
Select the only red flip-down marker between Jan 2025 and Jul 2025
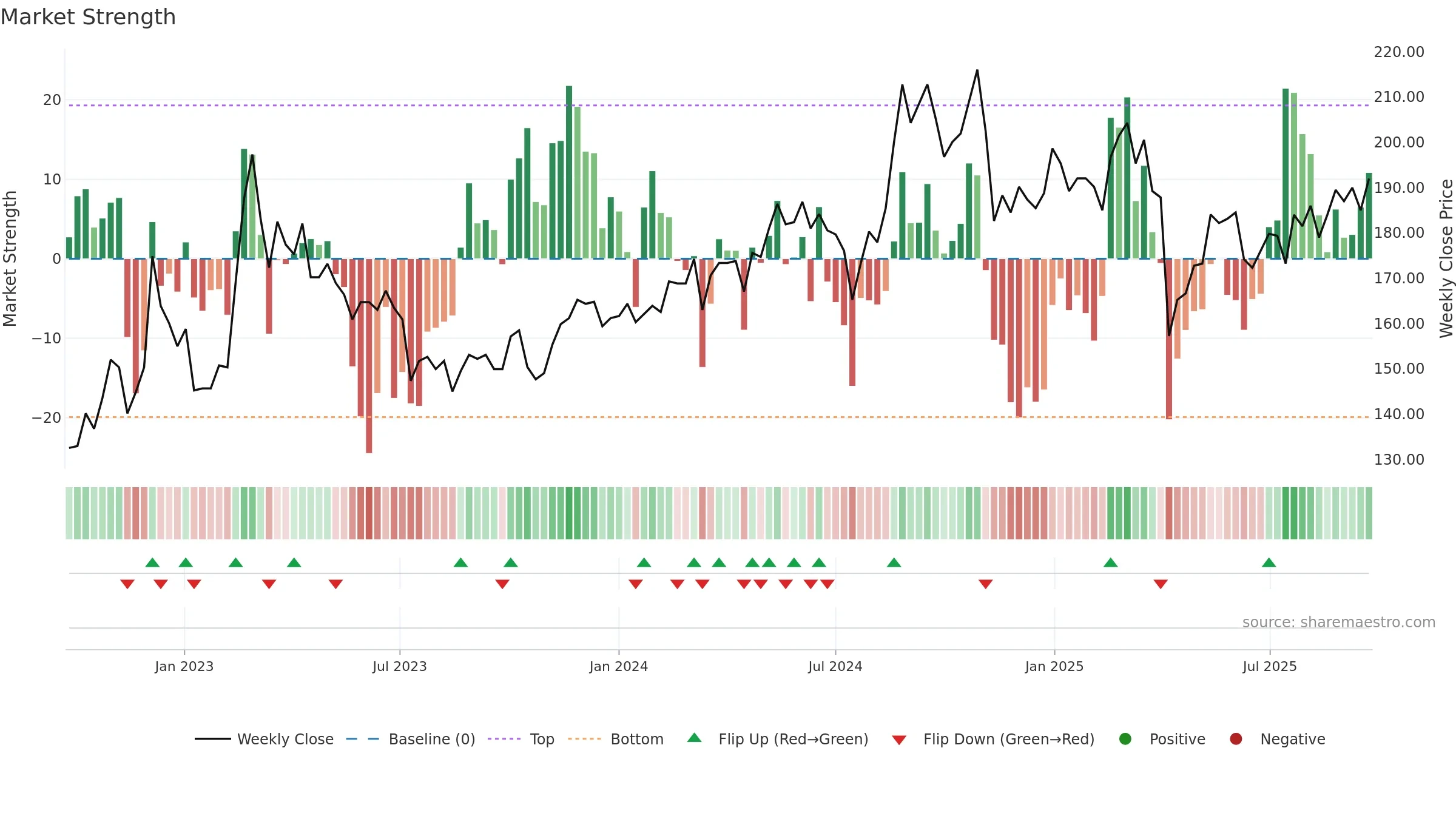coord(1161,584)
